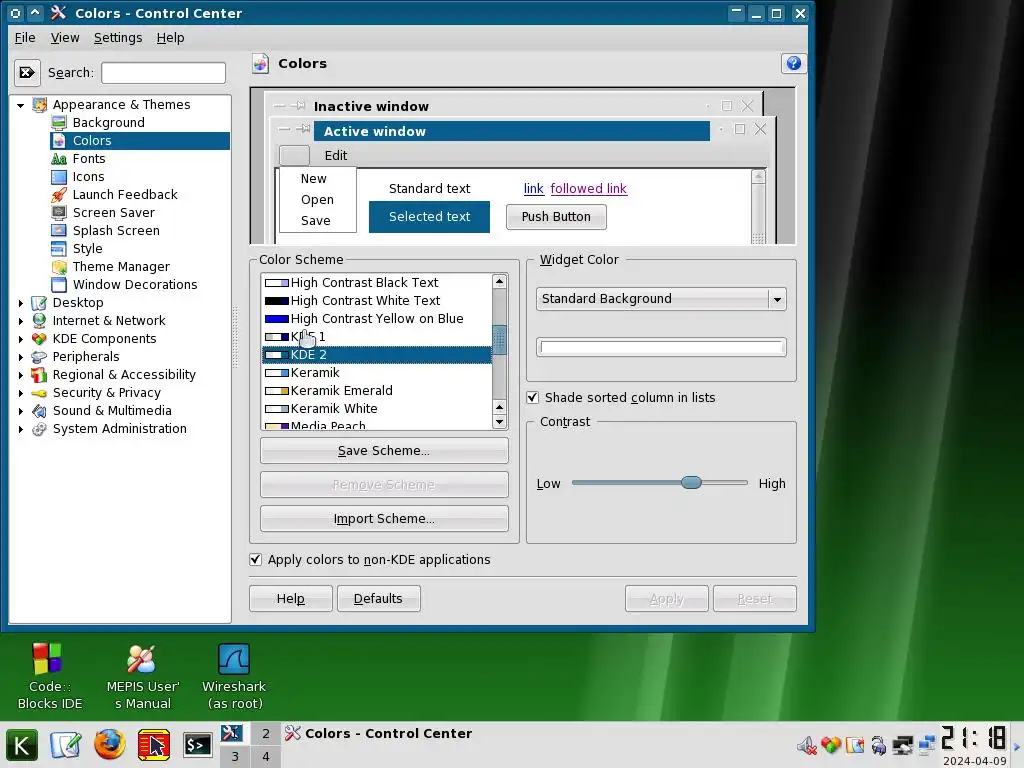Toggle Apply colors to non-KDE applications
The image size is (1024, 768).
(255, 560)
